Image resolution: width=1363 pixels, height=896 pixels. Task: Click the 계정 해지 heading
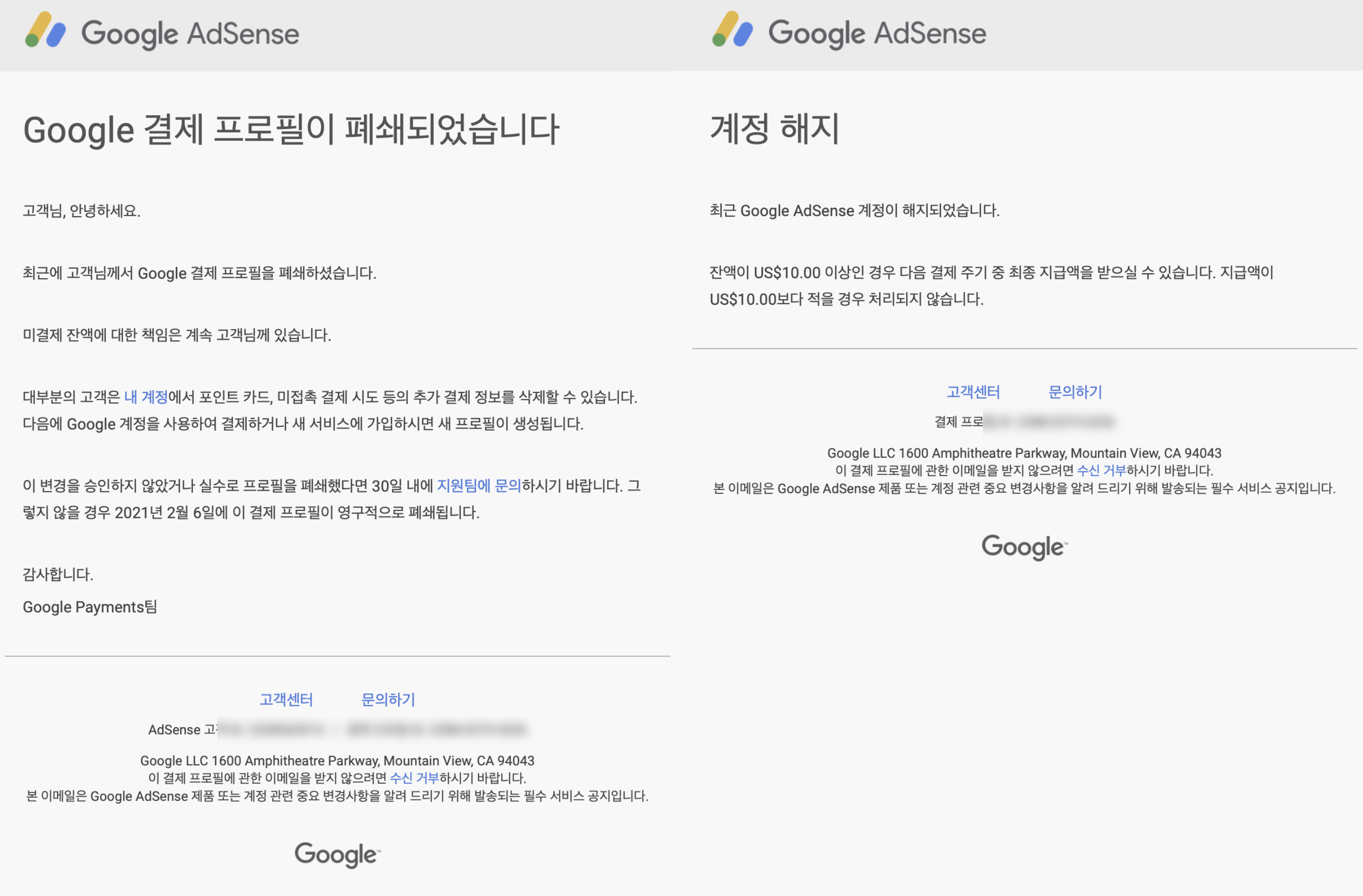[x=774, y=129]
